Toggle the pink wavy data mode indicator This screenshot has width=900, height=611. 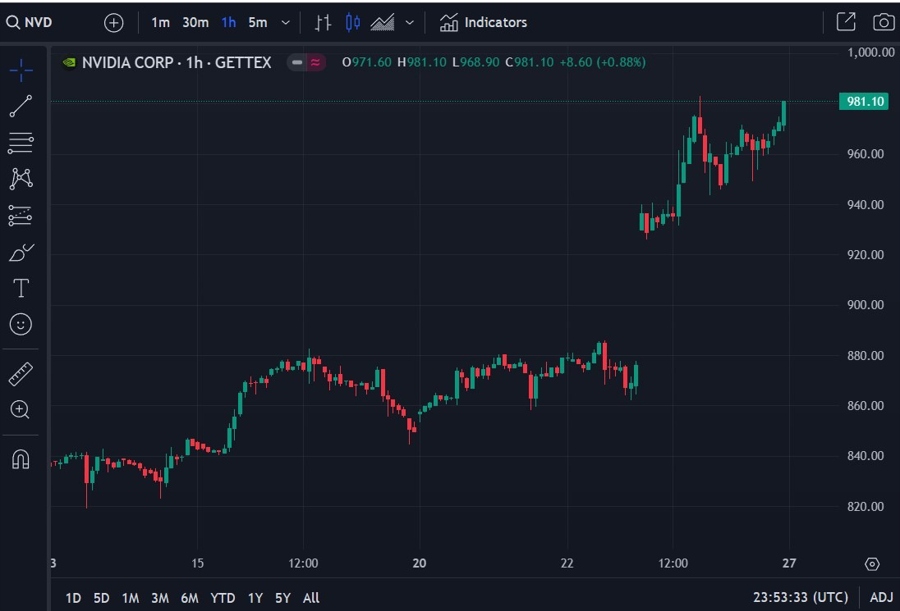[x=316, y=62]
